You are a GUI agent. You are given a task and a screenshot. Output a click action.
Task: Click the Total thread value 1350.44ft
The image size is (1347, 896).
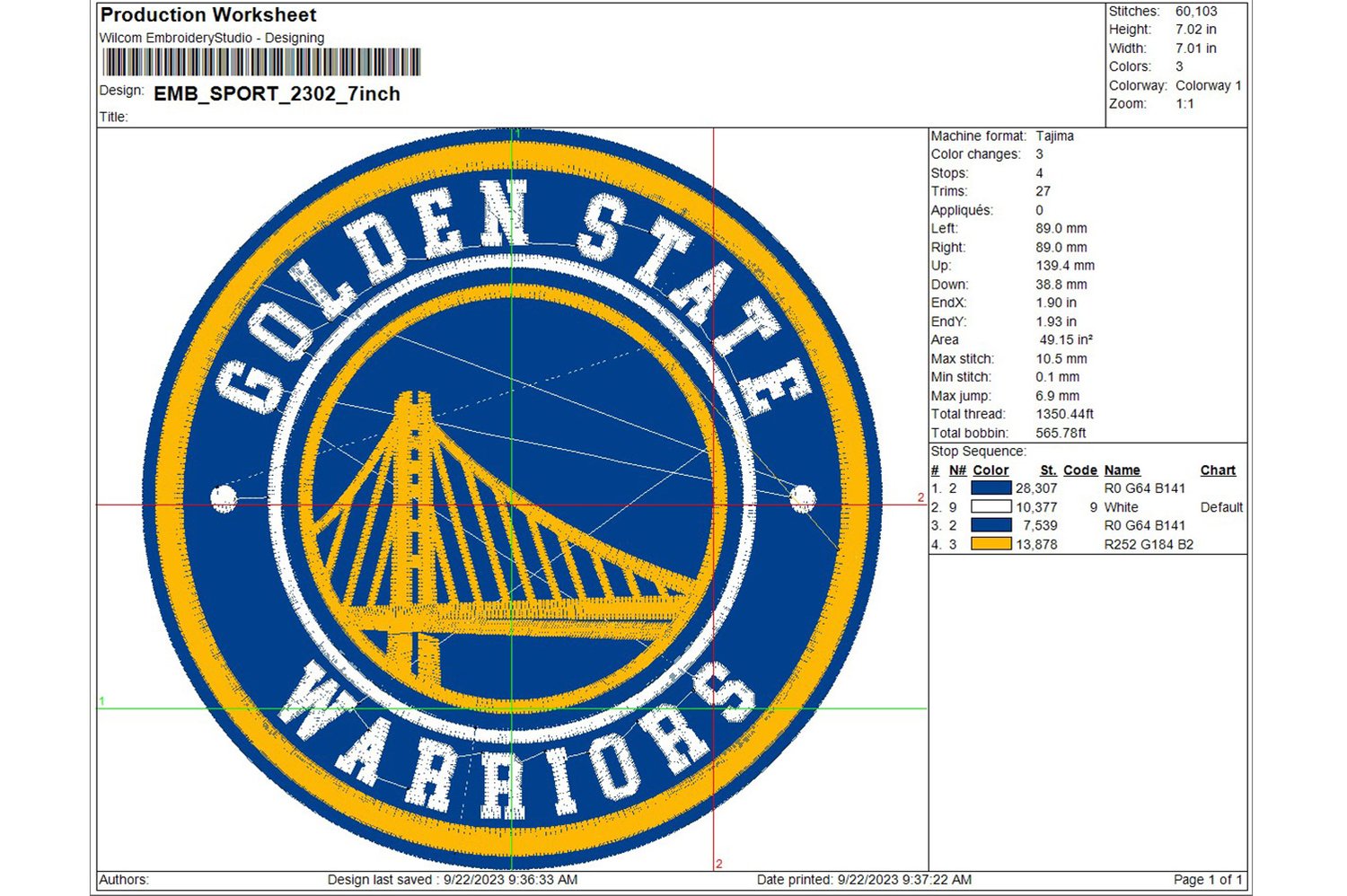pos(1064,414)
